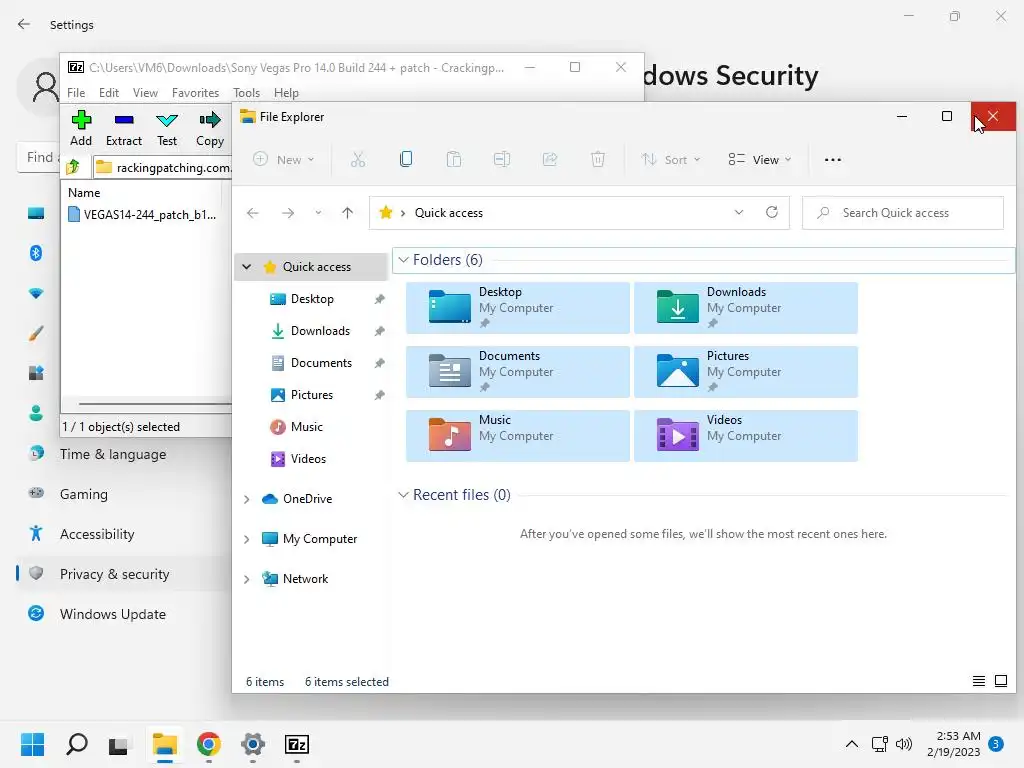The image size is (1024, 768).
Task: Click the Cut icon in File Explorer
Action: [358, 159]
